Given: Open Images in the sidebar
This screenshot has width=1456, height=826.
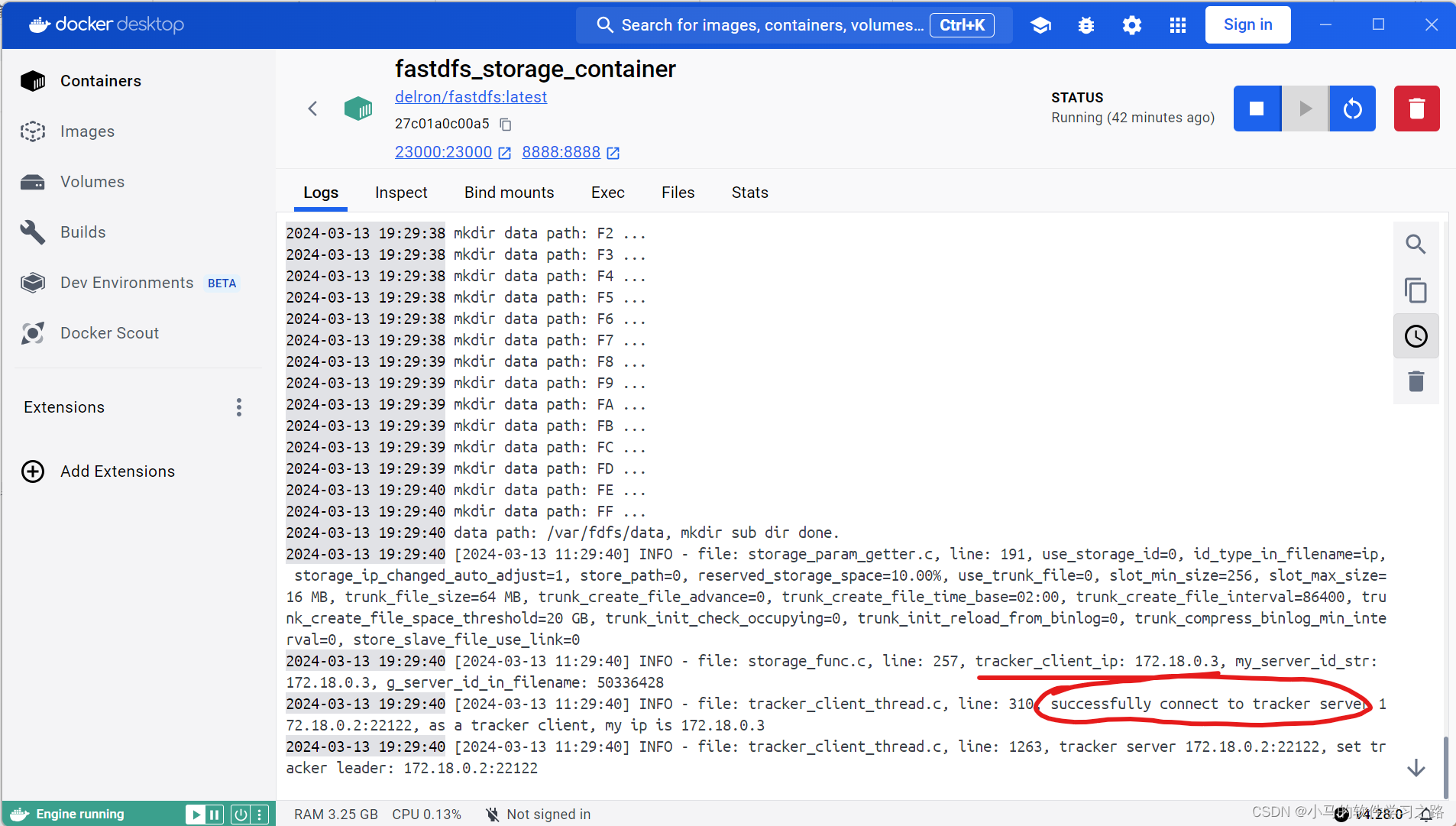Looking at the screenshot, I should [138, 131].
